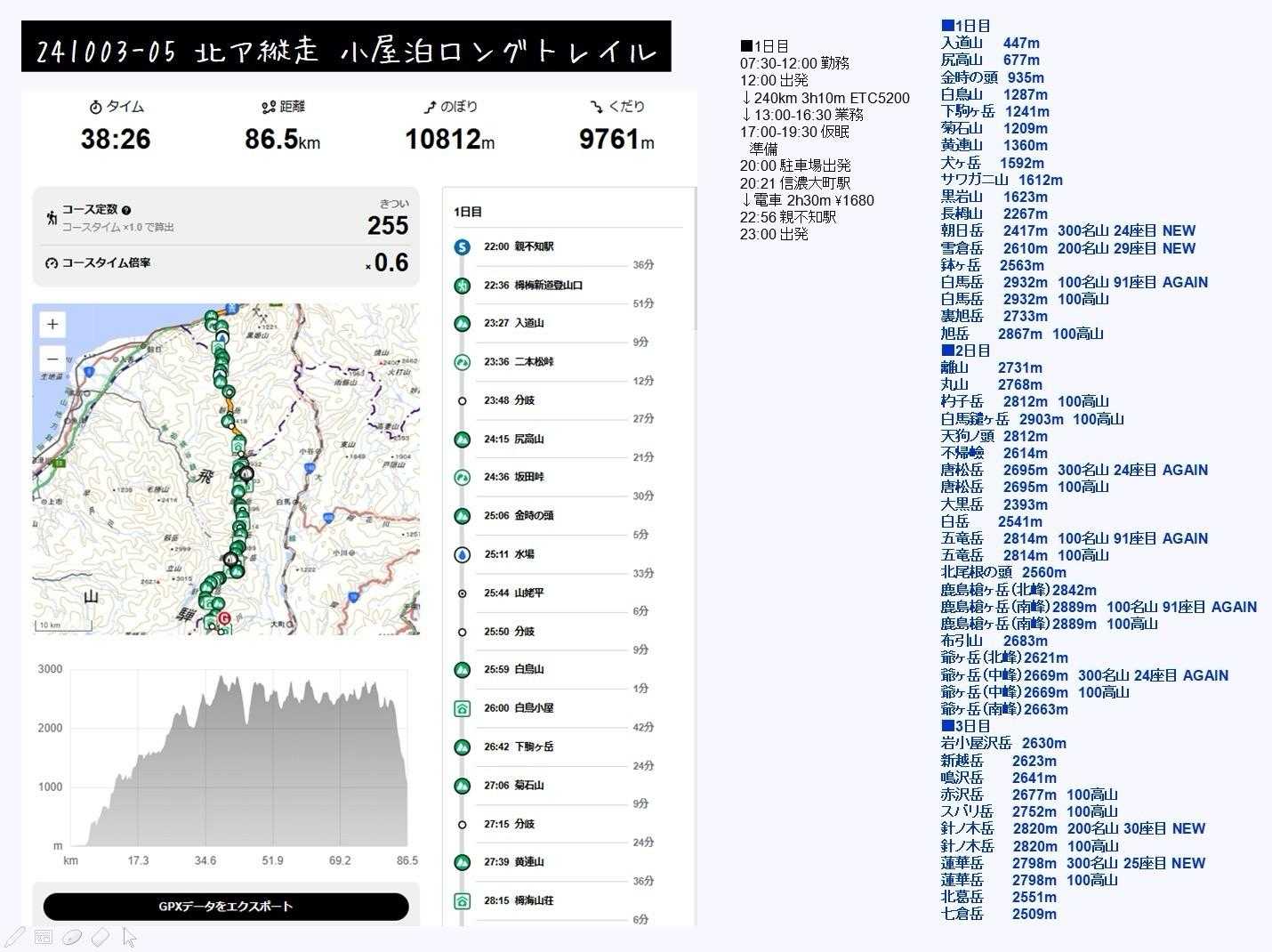Open the 金時の頭 timeline entry
1272x952 pixels.
point(534,516)
